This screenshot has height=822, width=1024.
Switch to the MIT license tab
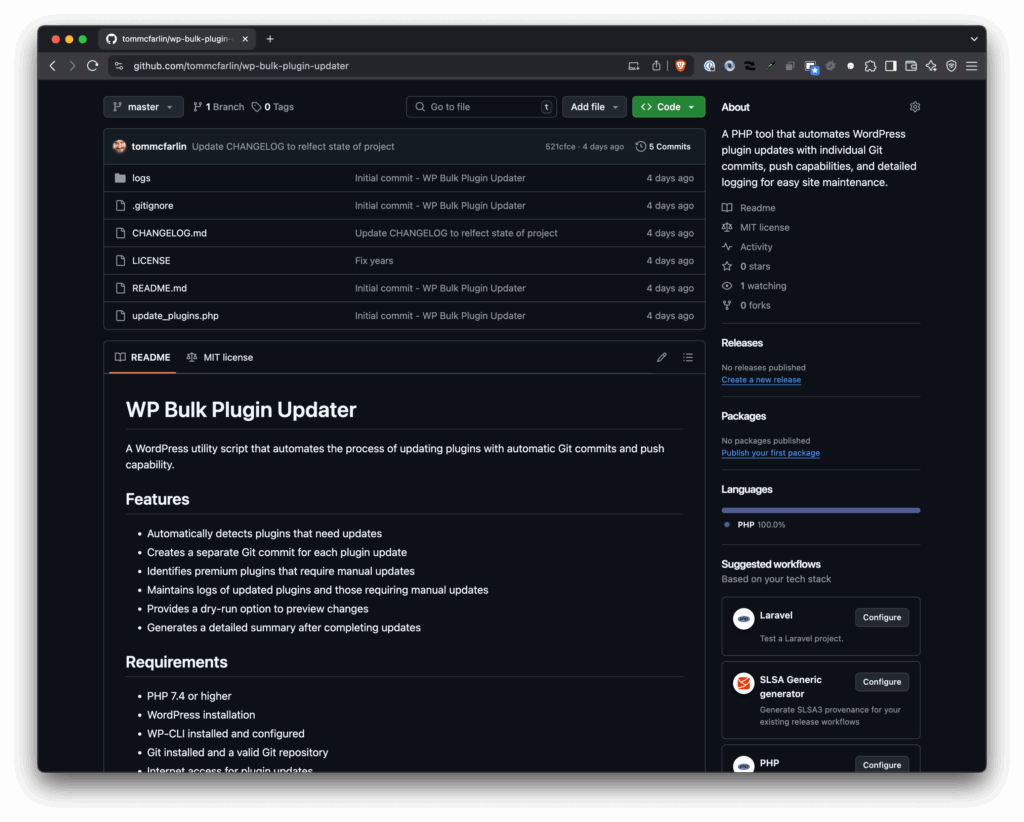(220, 357)
